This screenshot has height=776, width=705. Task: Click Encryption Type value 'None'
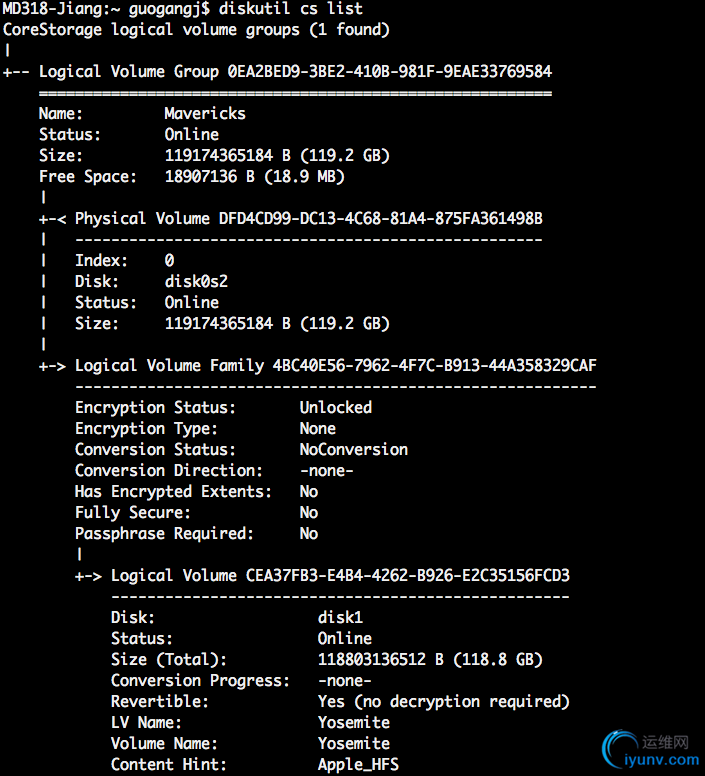pos(318,429)
